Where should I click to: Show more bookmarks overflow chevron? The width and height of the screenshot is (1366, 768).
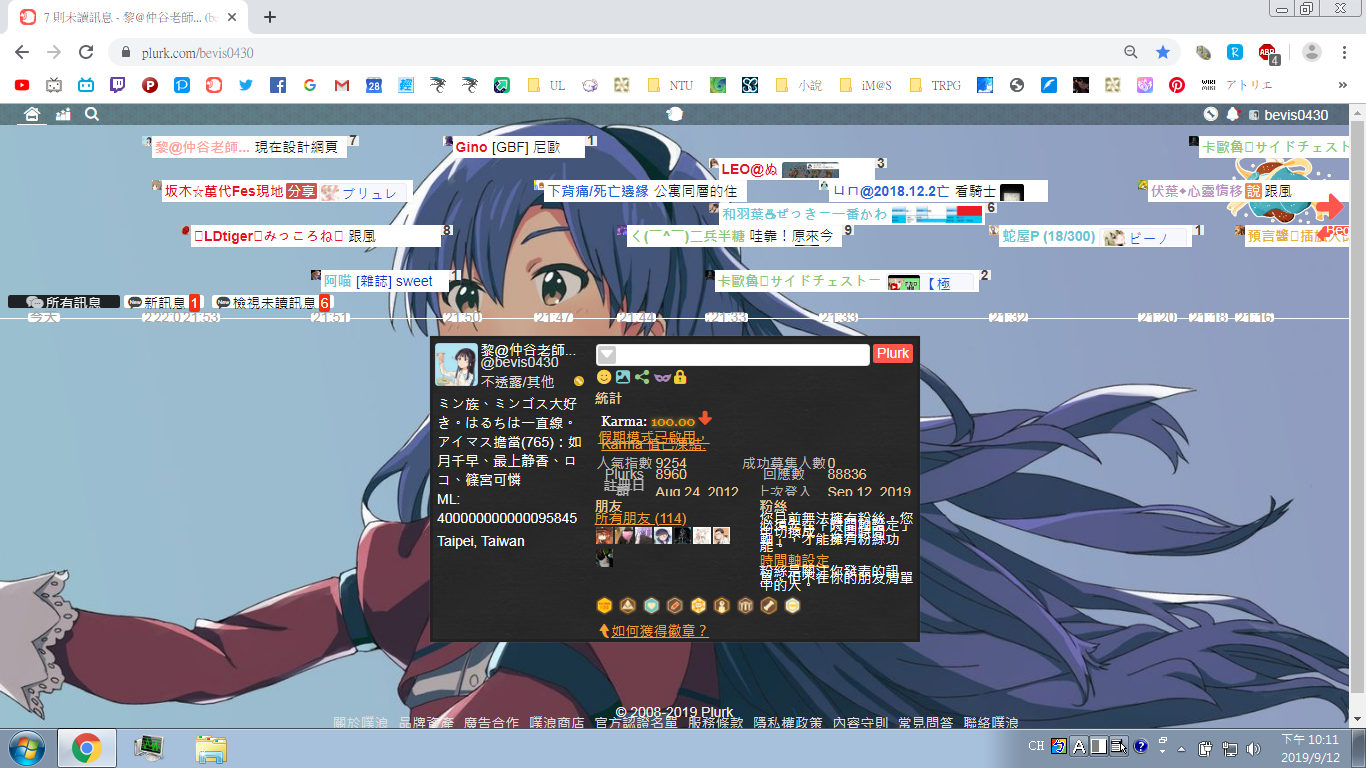point(1342,86)
